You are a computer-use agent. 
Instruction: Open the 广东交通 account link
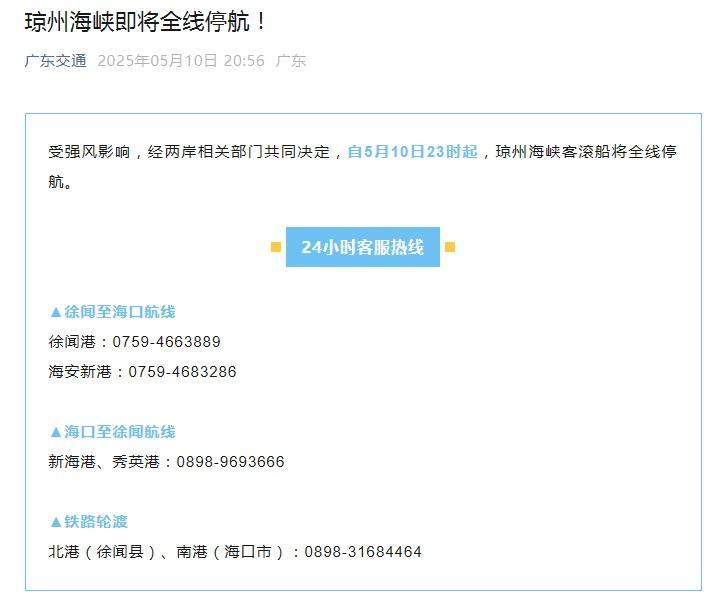click(x=56, y=61)
